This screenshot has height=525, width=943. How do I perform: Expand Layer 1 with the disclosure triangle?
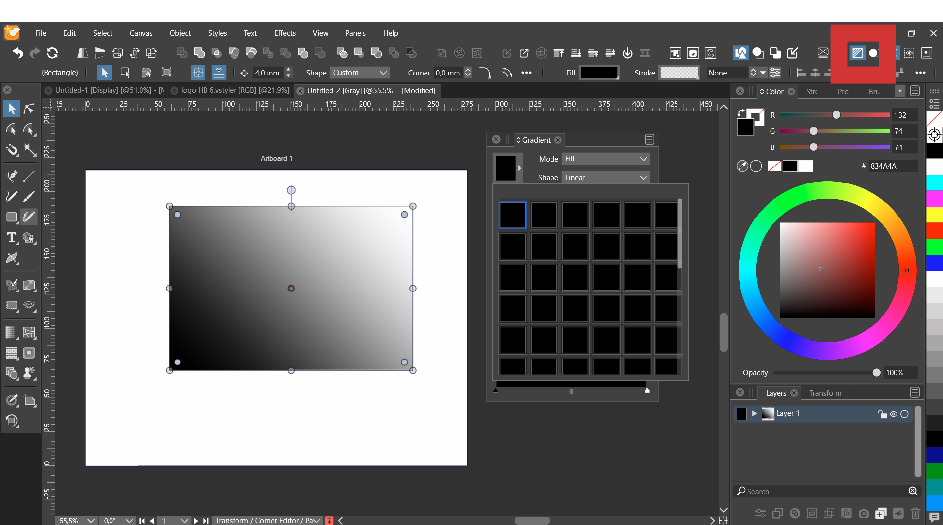pyautogui.click(x=754, y=414)
